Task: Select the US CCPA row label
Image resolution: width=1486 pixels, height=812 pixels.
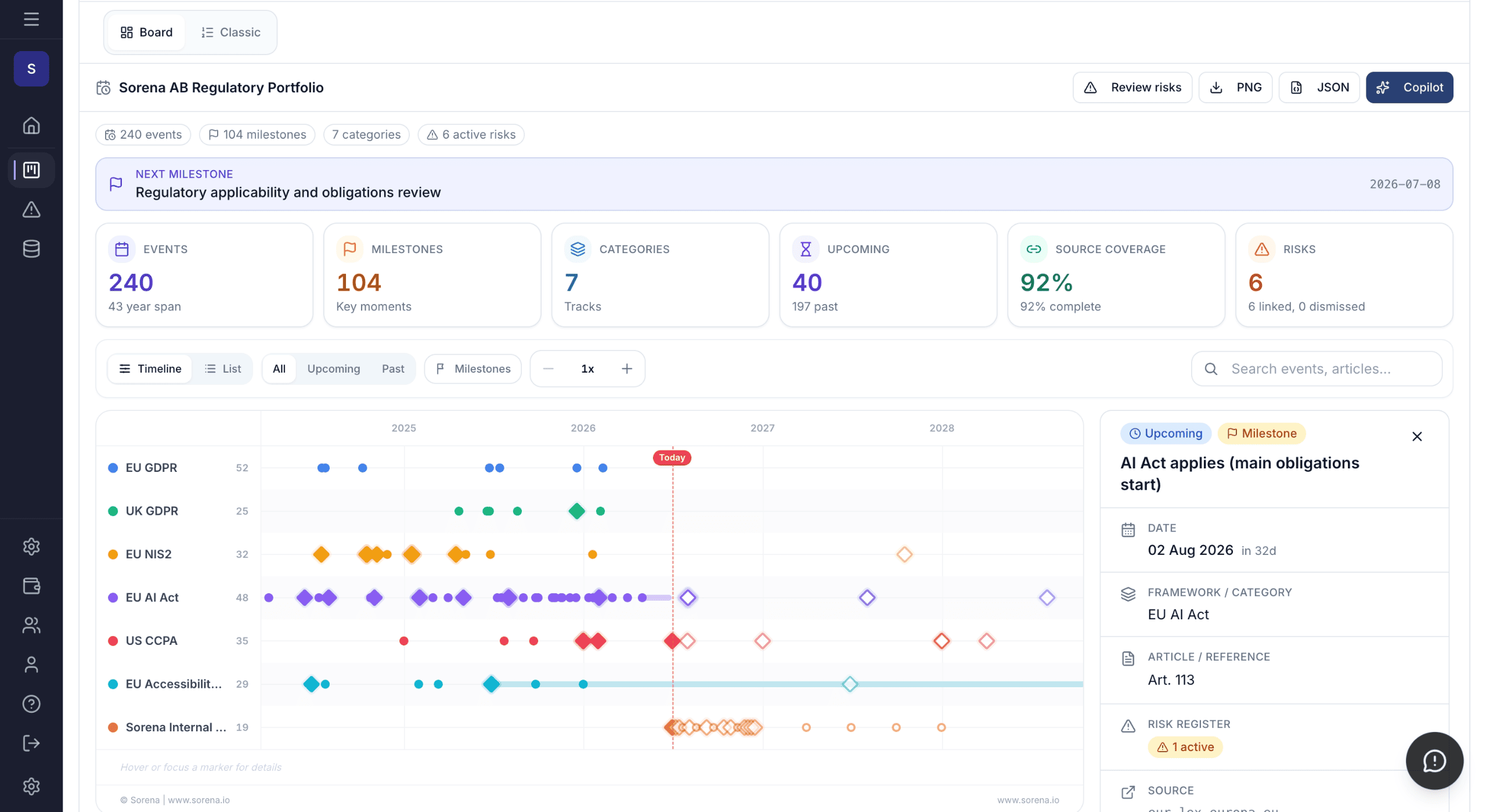Action: coord(152,641)
